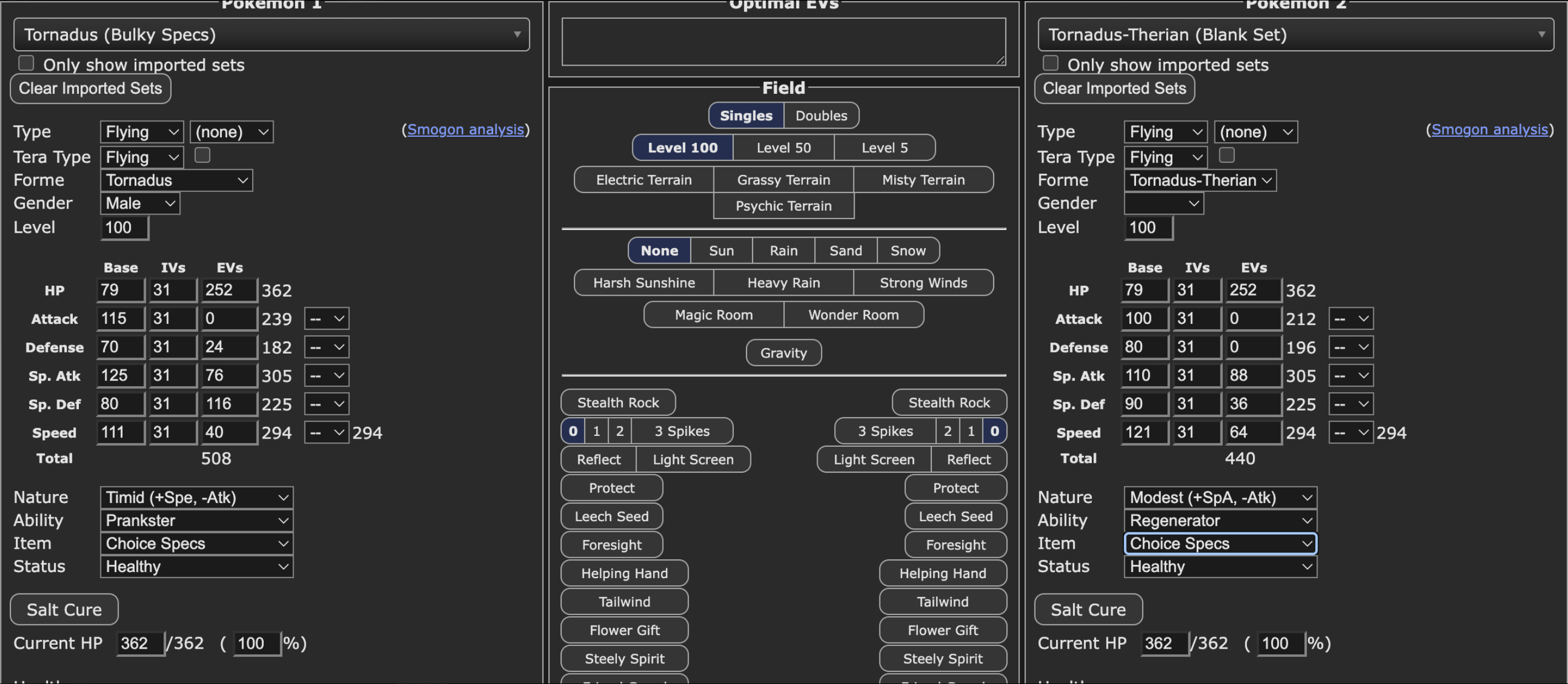Image resolution: width=1568 pixels, height=684 pixels.
Task: Open Pokemon 2 Forme dropdown Tornadus-Therian
Action: point(1201,180)
